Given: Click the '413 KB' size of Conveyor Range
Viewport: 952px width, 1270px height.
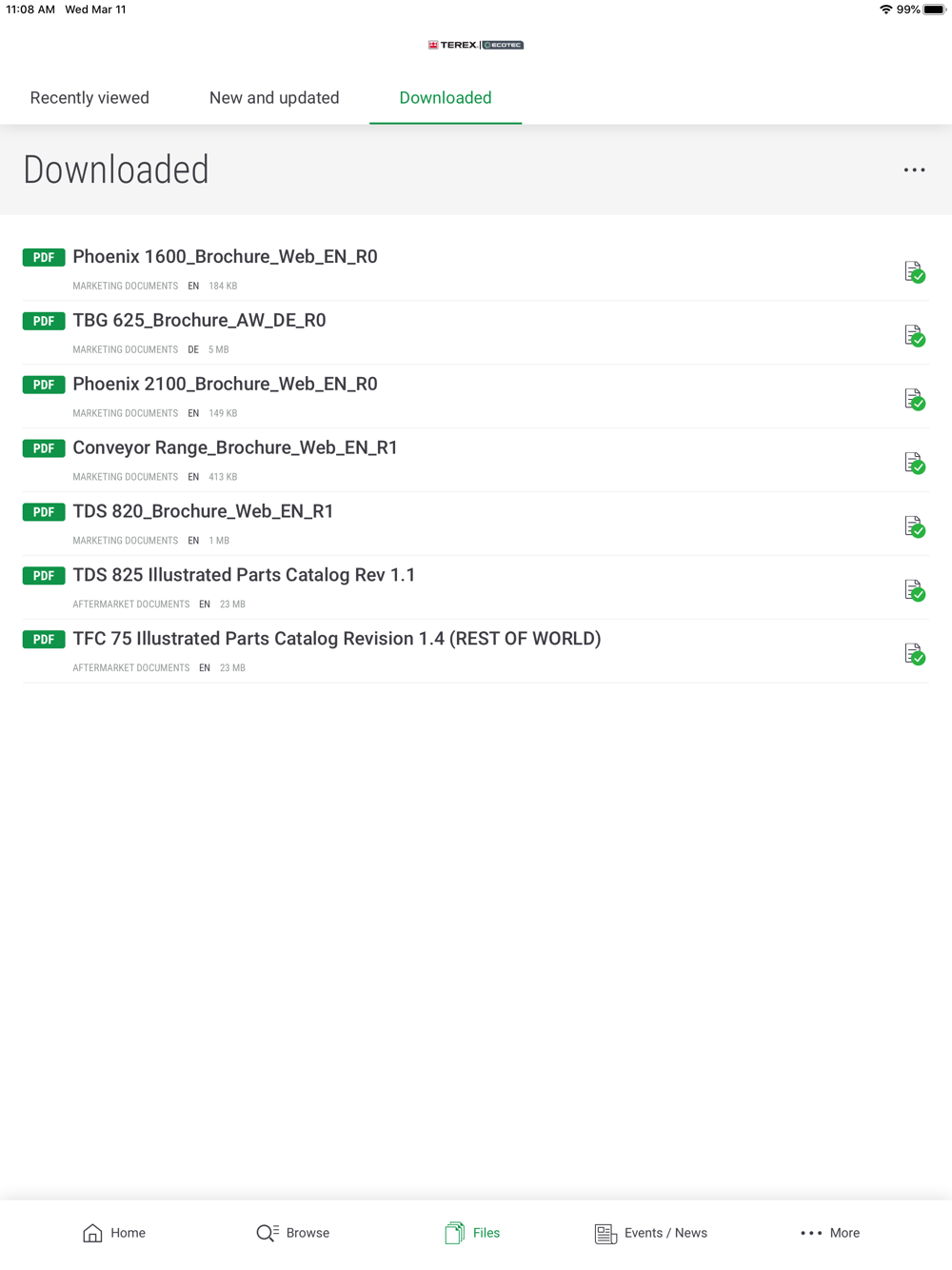Looking at the screenshot, I should click(x=223, y=477).
